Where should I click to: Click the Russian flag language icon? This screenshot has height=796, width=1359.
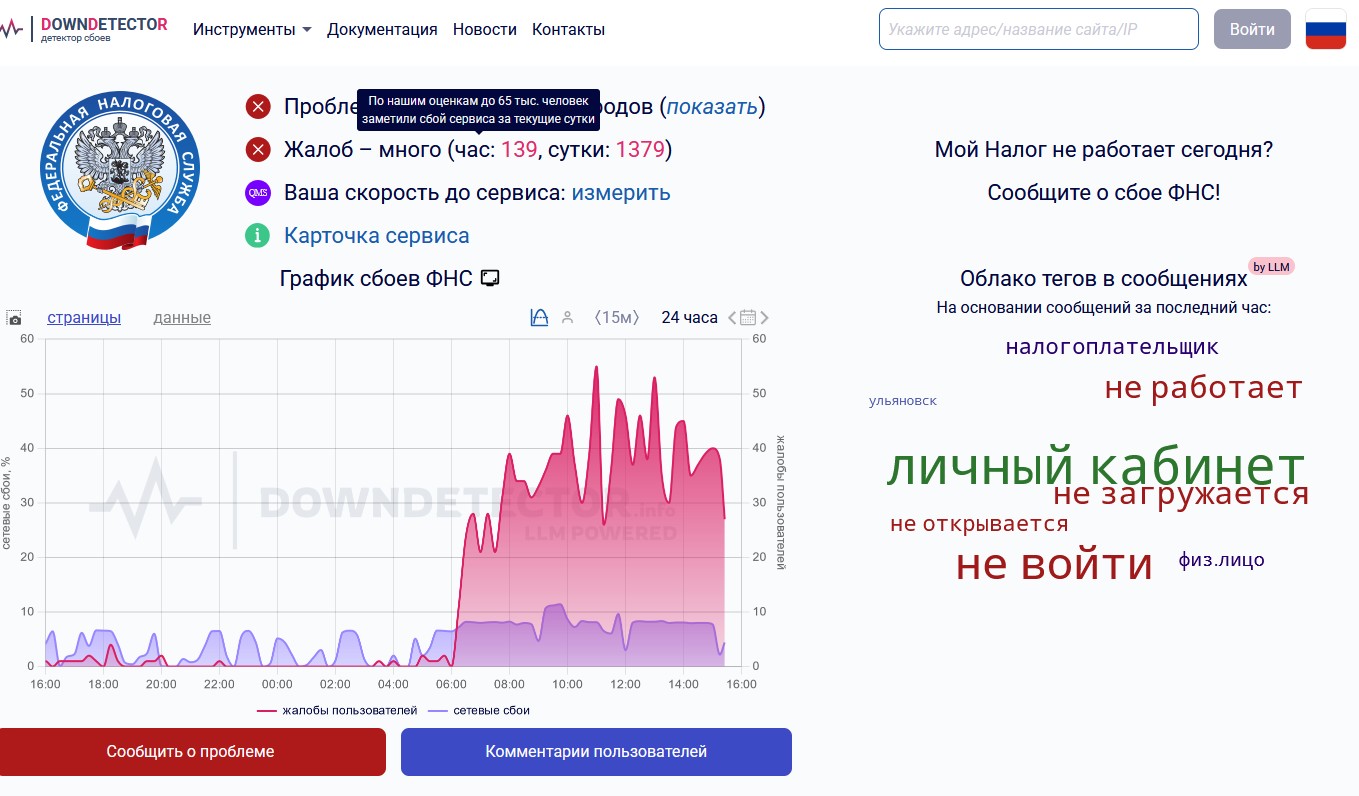point(1325,29)
